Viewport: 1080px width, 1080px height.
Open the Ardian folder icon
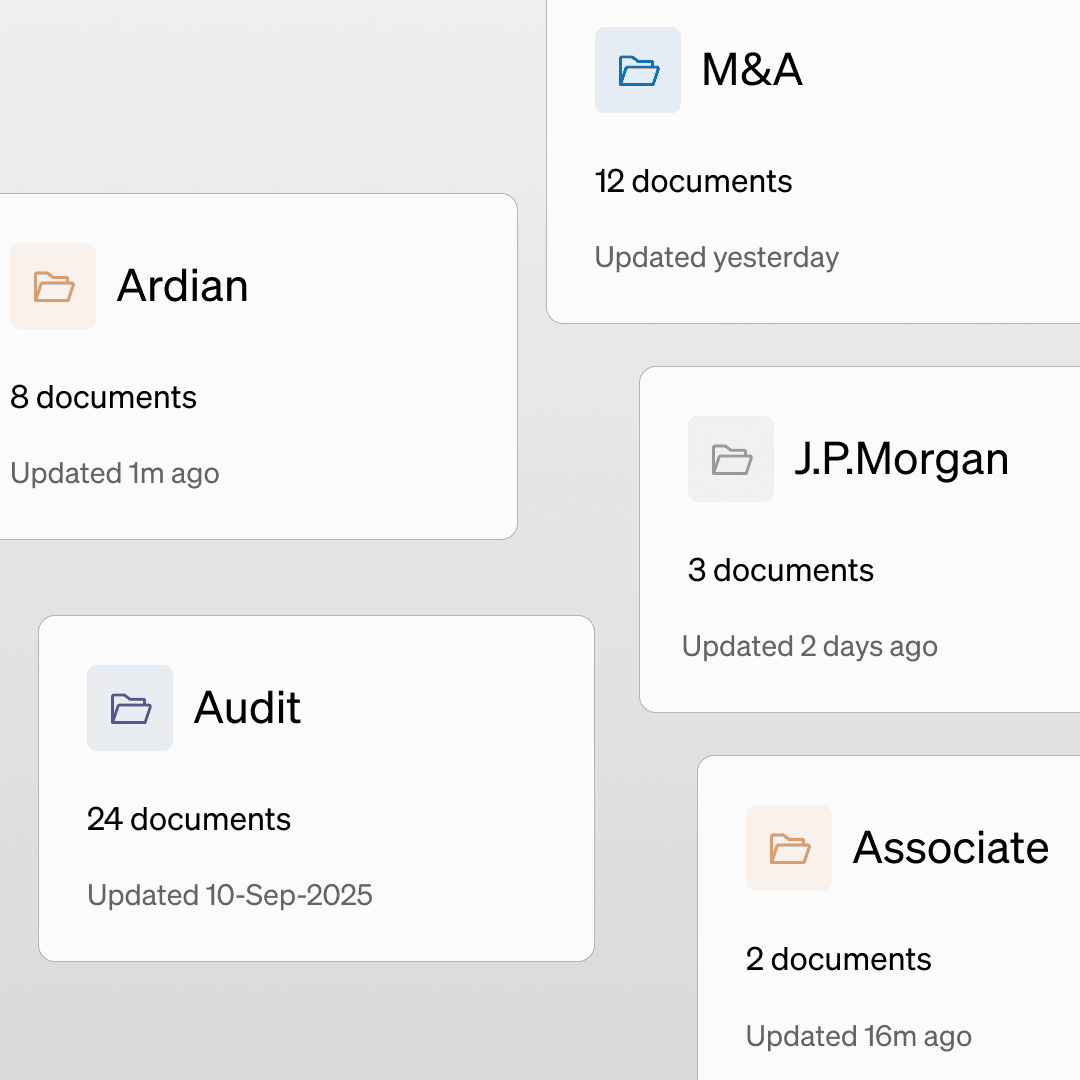(53, 286)
